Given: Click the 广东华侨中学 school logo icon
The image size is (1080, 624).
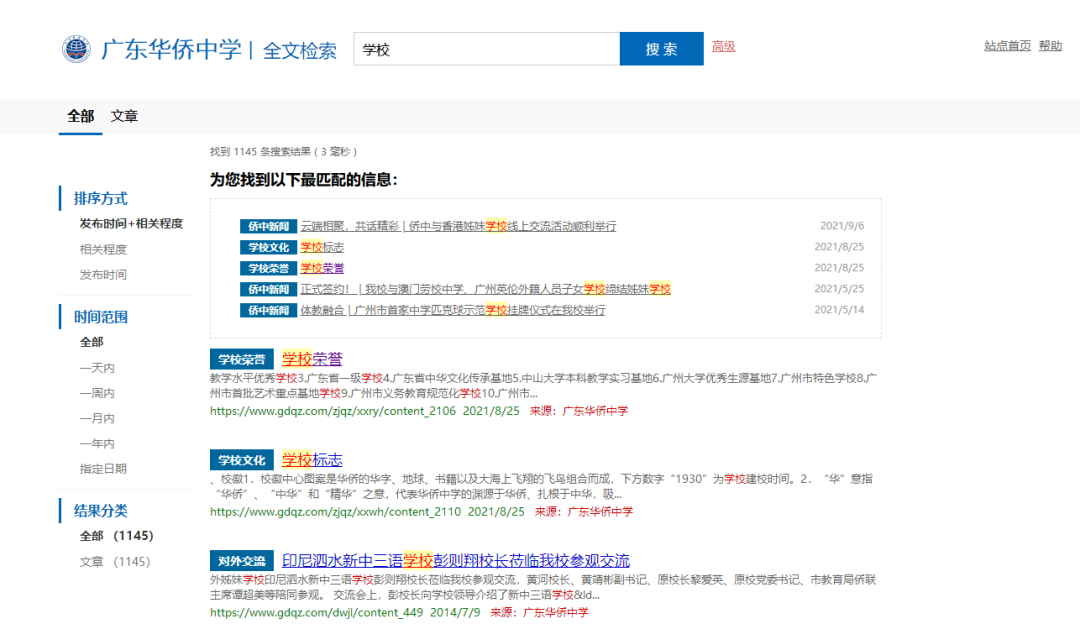Looking at the screenshot, I should [76, 49].
